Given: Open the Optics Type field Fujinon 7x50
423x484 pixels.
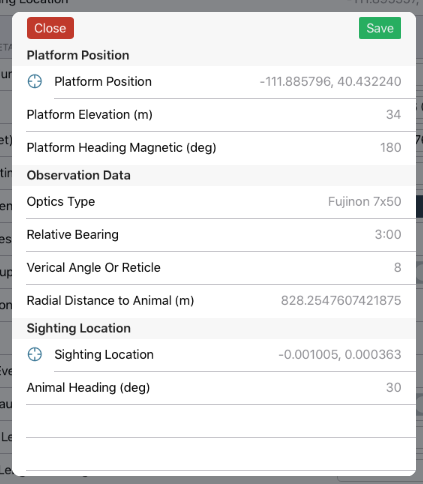Looking at the screenshot, I should point(364,202).
